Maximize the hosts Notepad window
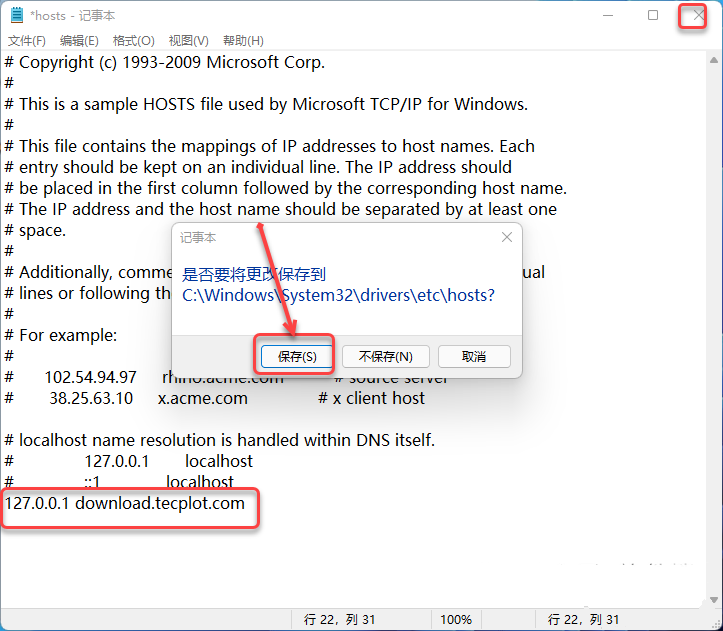This screenshot has width=723, height=631. (x=653, y=15)
